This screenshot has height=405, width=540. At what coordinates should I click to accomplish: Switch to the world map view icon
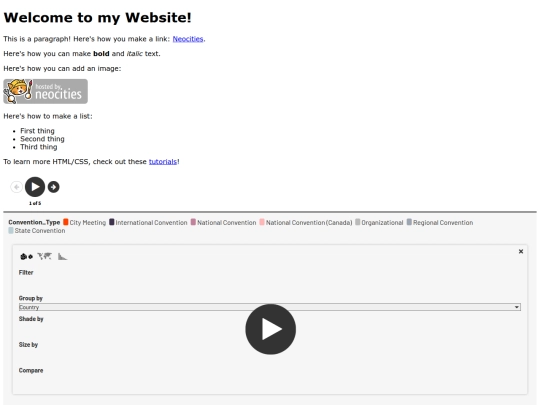tap(44, 256)
